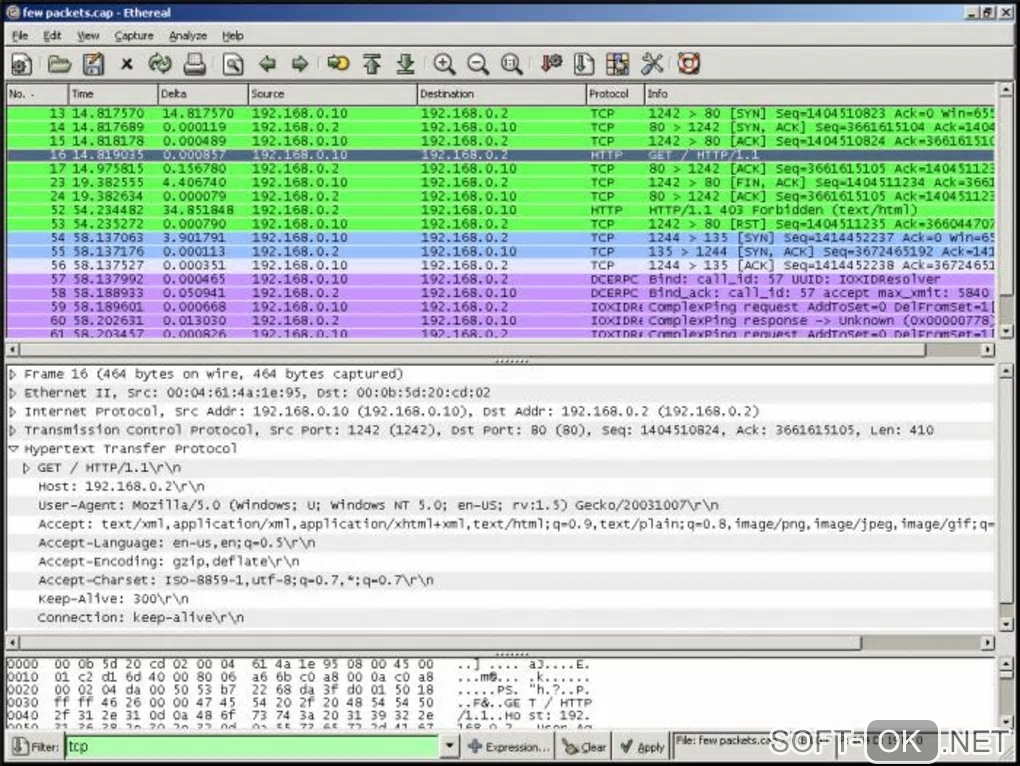Click the coloring rules icon
Screen dimensions: 1020x766
[x=617, y=64]
